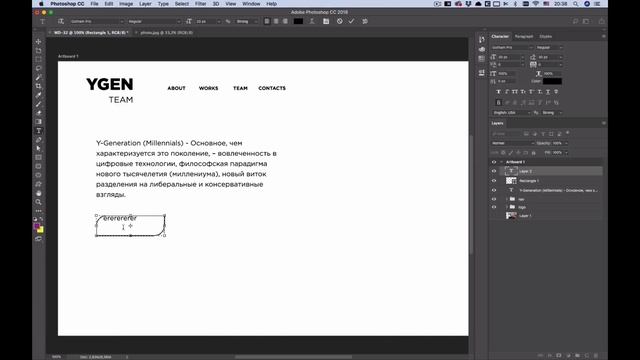640x360 pixels.
Task: Switch to the Paragraph tab
Action: click(524, 36)
